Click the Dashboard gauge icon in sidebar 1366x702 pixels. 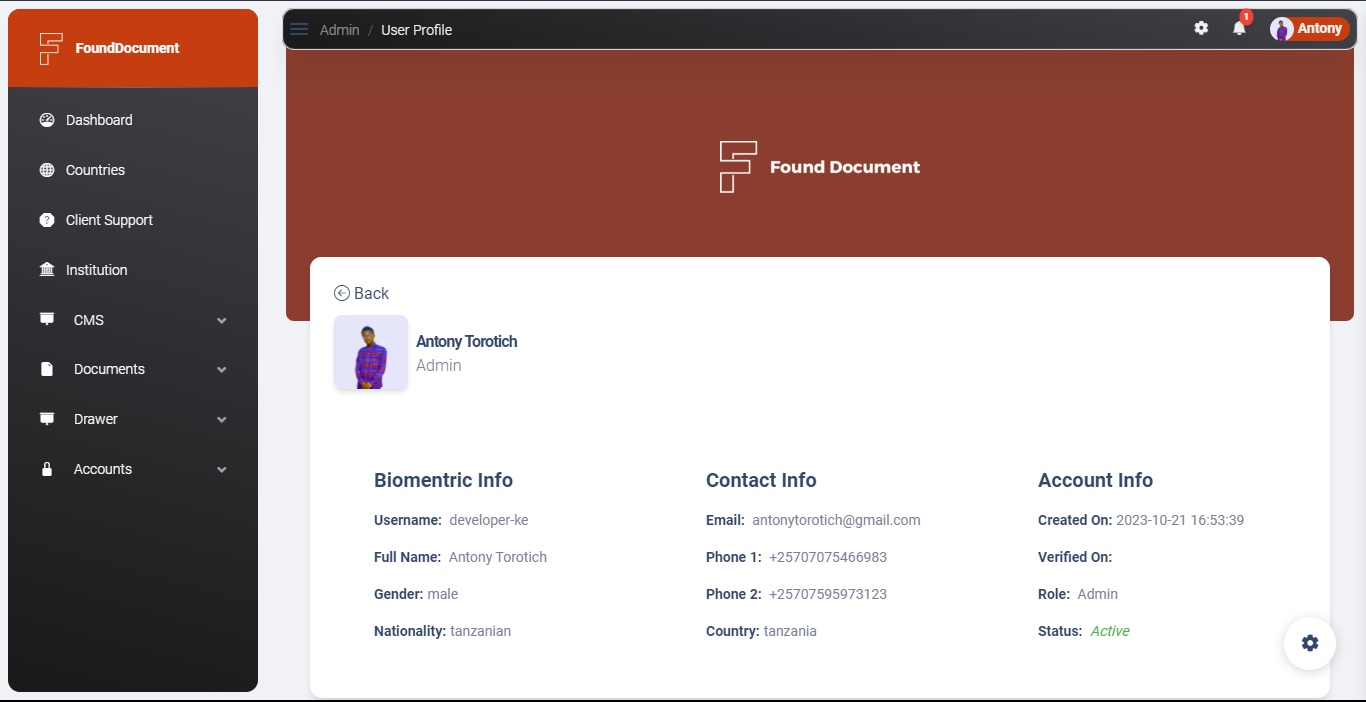[x=47, y=120]
